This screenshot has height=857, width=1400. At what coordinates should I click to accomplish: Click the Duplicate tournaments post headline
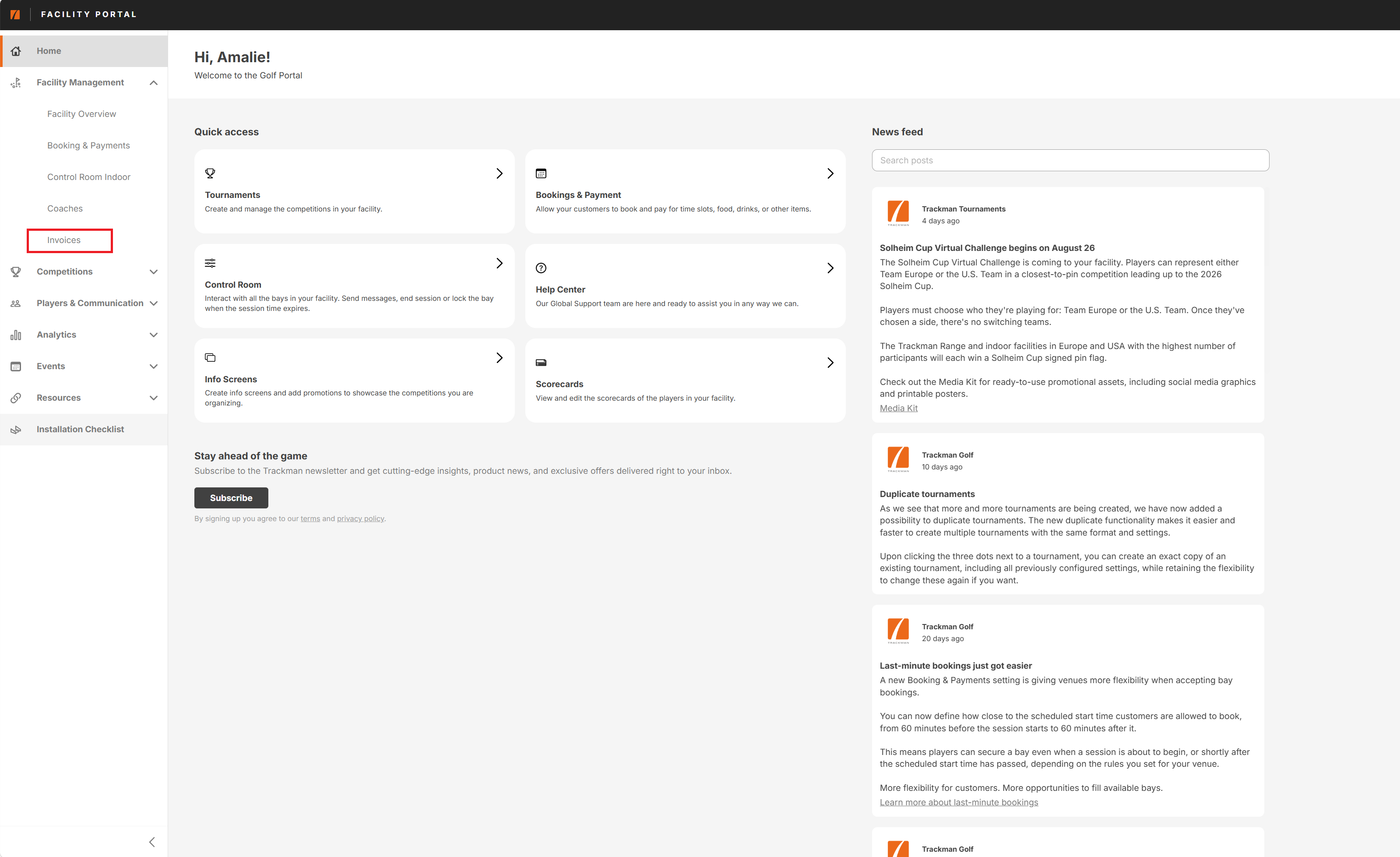(x=927, y=494)
